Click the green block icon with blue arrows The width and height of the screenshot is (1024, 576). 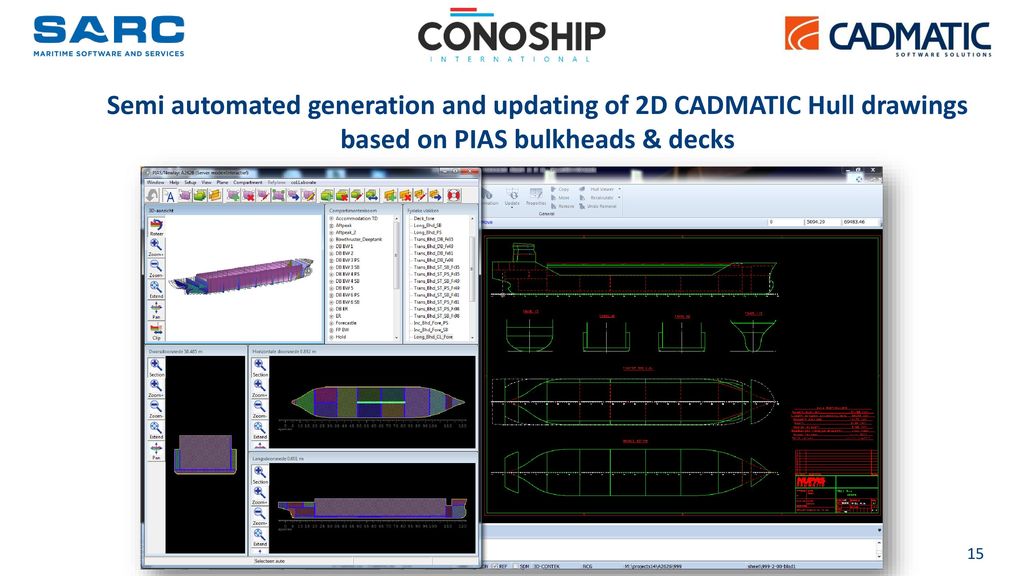click(372, 195)
